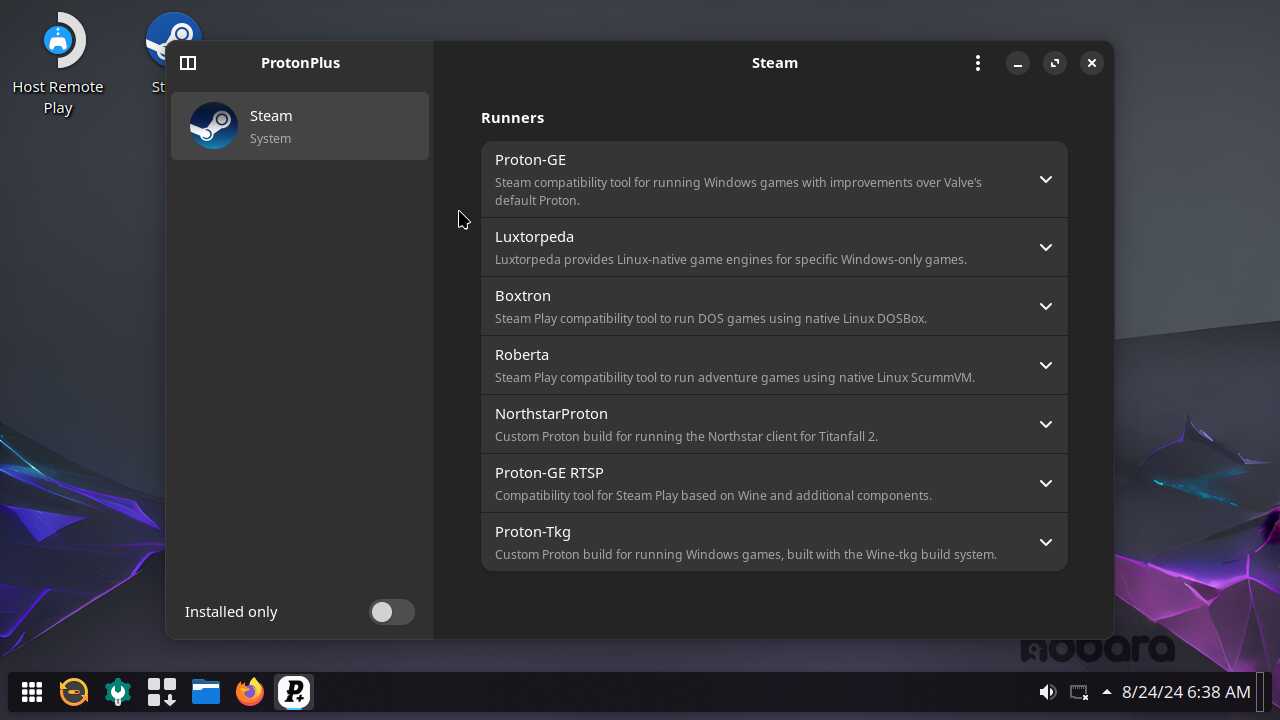
Task: Toggle the ProtonPlus sidebar panel icon
Action: [187, 63]
